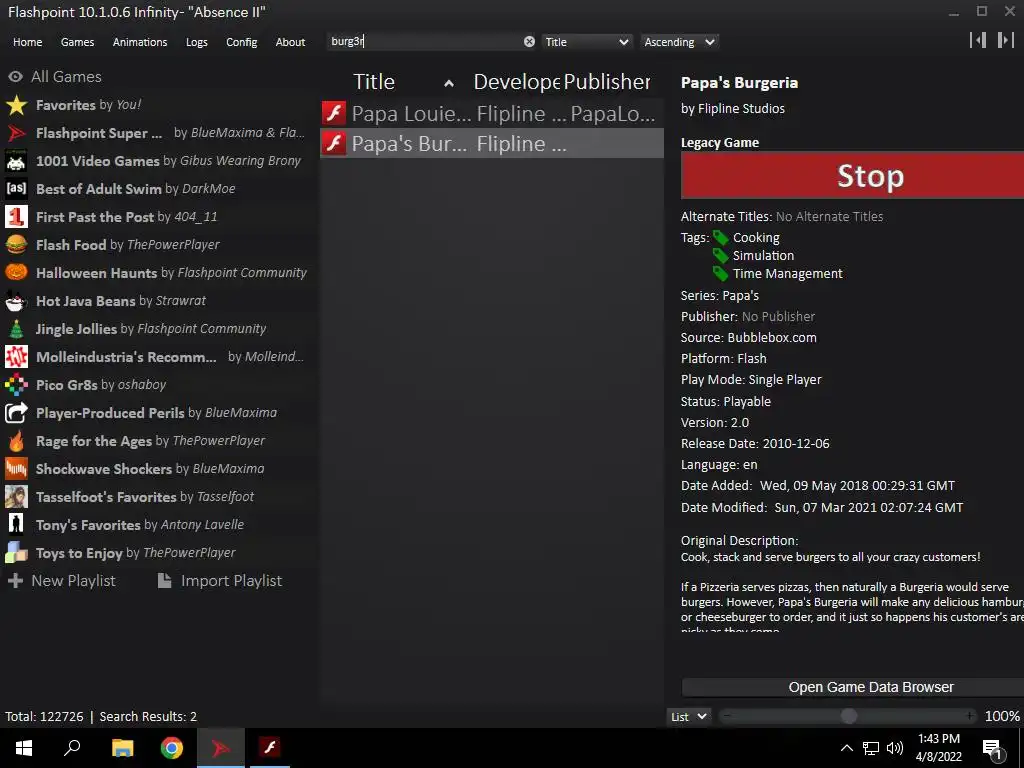Click the Flash Food burger icon
Image resolution: width=1024 pixels, height=768 pixels.
(16, 245)
